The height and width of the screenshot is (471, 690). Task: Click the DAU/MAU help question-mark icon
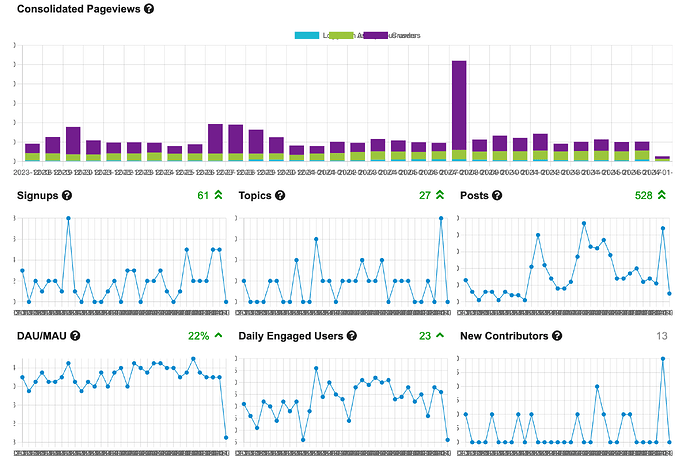tap(75, 336)
